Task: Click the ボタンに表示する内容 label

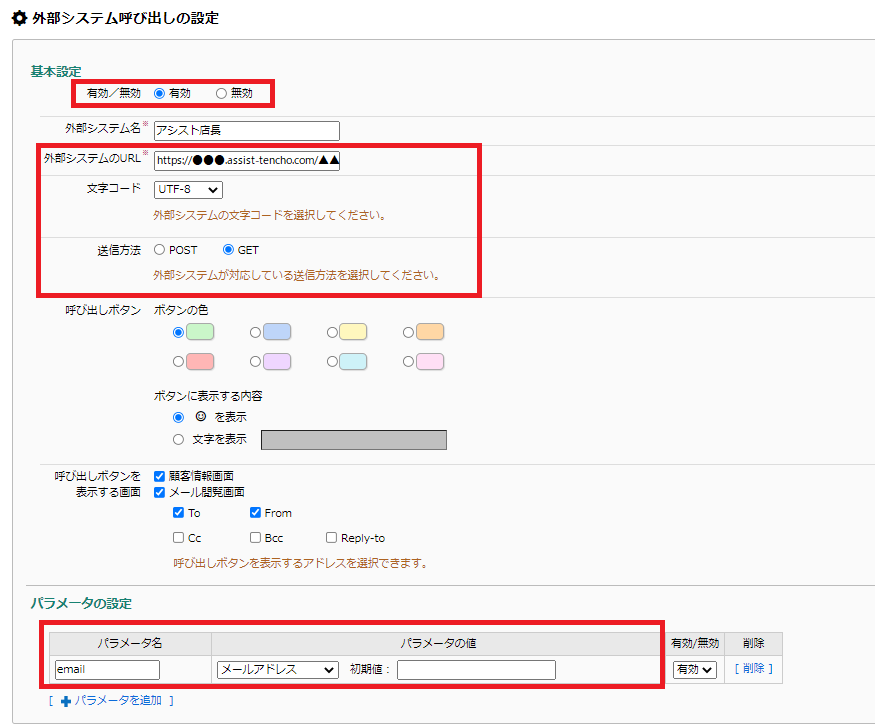Action: 208,396
